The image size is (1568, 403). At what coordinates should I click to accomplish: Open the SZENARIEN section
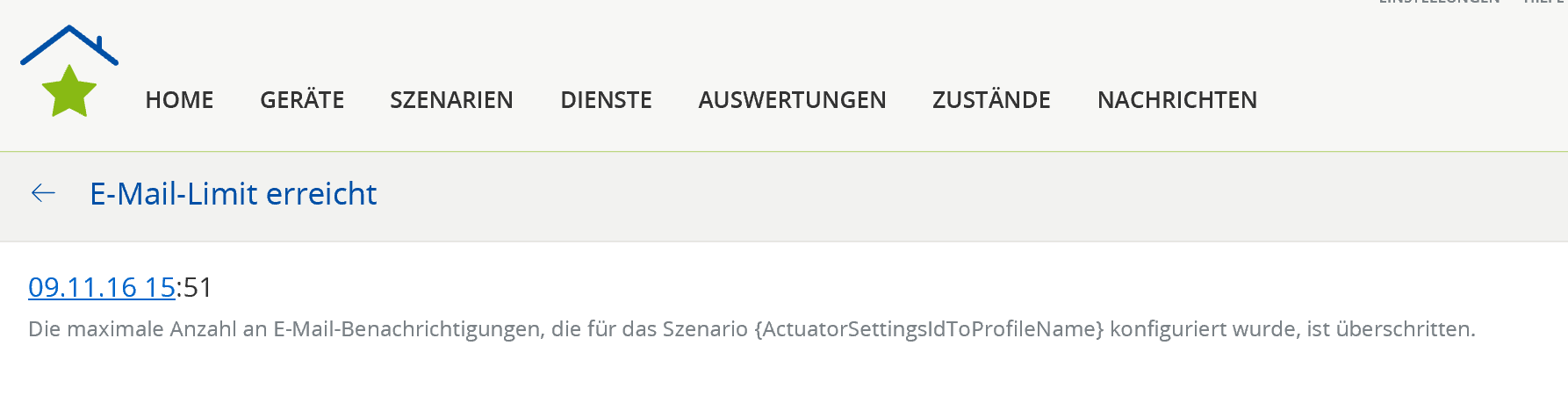(x=451, y=100)
